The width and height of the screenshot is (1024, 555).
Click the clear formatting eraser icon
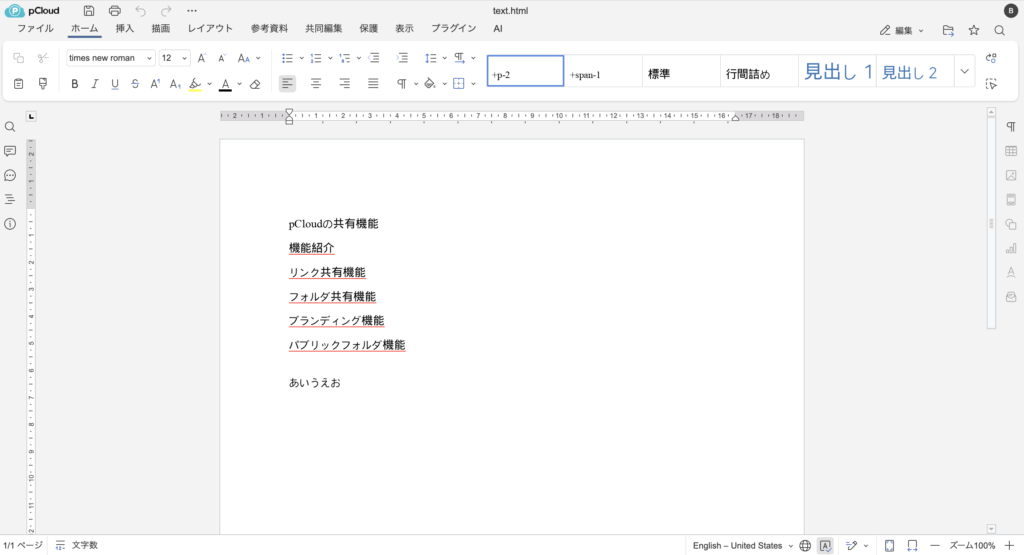[x=255, y=84]
